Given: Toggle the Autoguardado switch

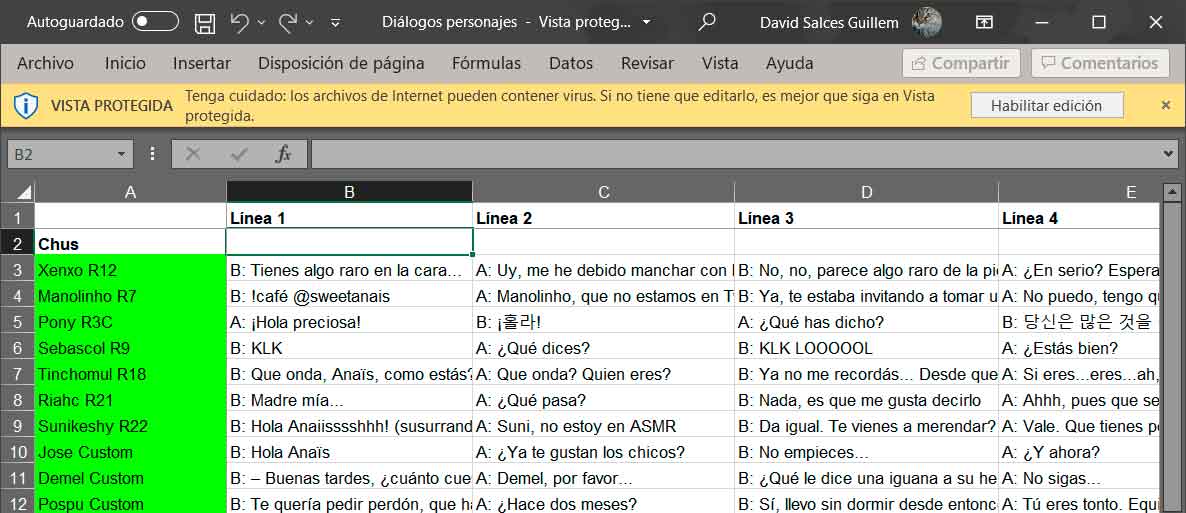Looking at the screenshot, I should click(x=155, y=22).
